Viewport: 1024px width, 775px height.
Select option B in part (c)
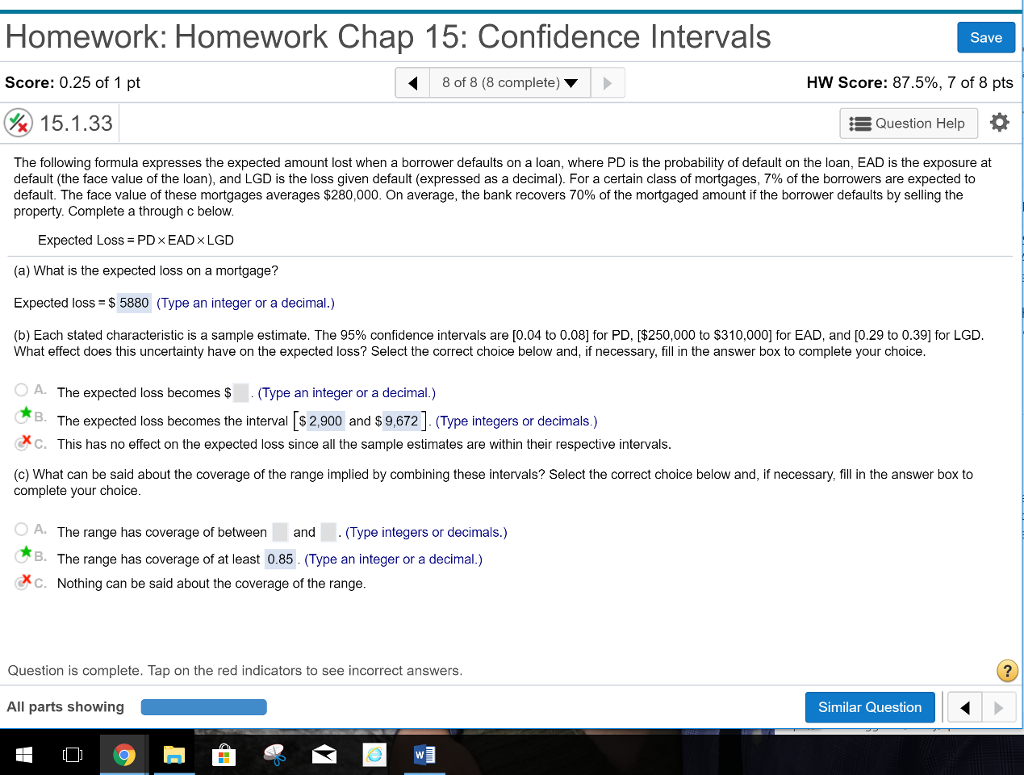click(x=22, y=556)
